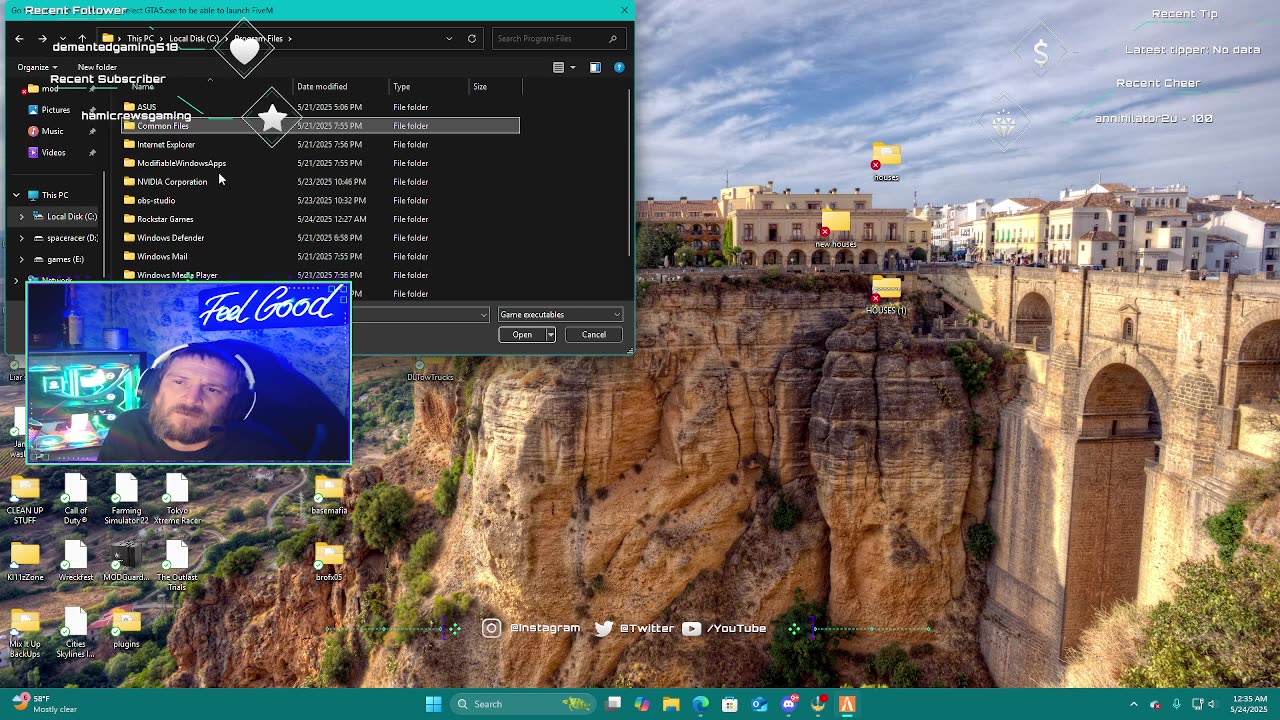Open the Organize menu

[x=37, y=67]
